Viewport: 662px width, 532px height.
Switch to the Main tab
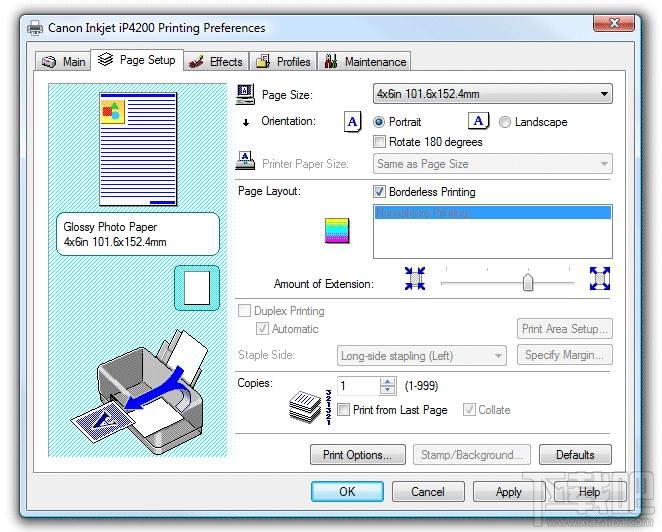63,62
